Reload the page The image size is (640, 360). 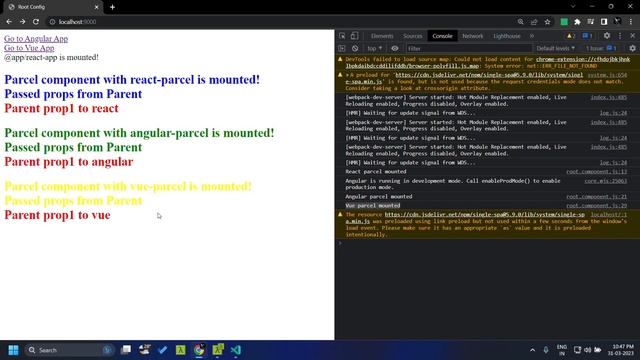(x=36, y=22)
